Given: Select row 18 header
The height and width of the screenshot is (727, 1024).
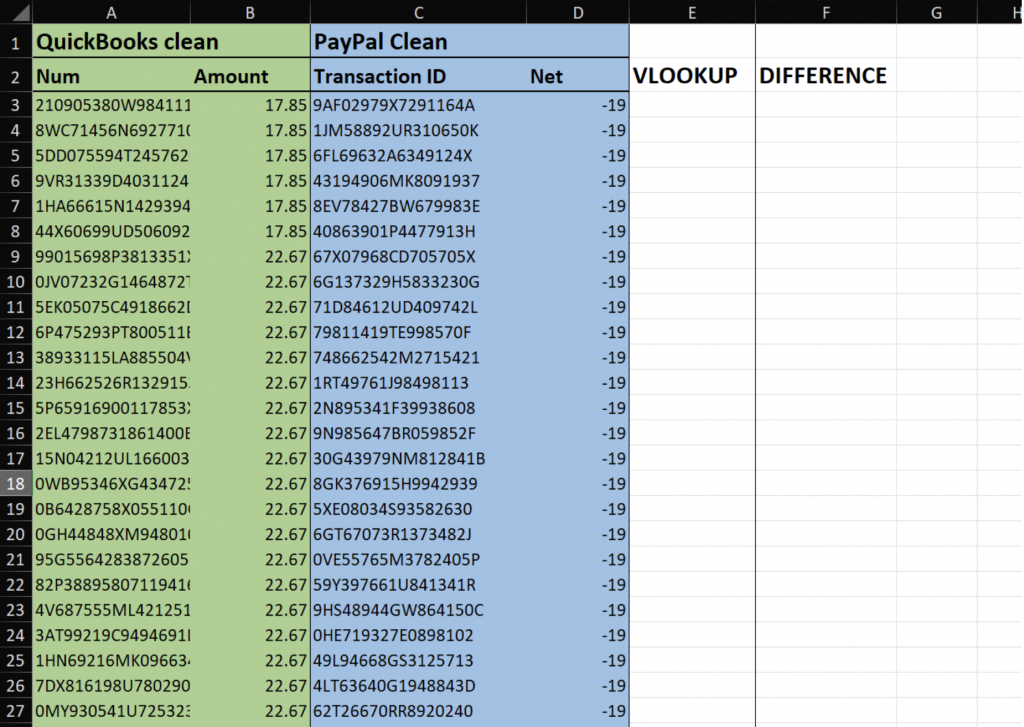Looking at the screenshot, I should coord(15,484).
